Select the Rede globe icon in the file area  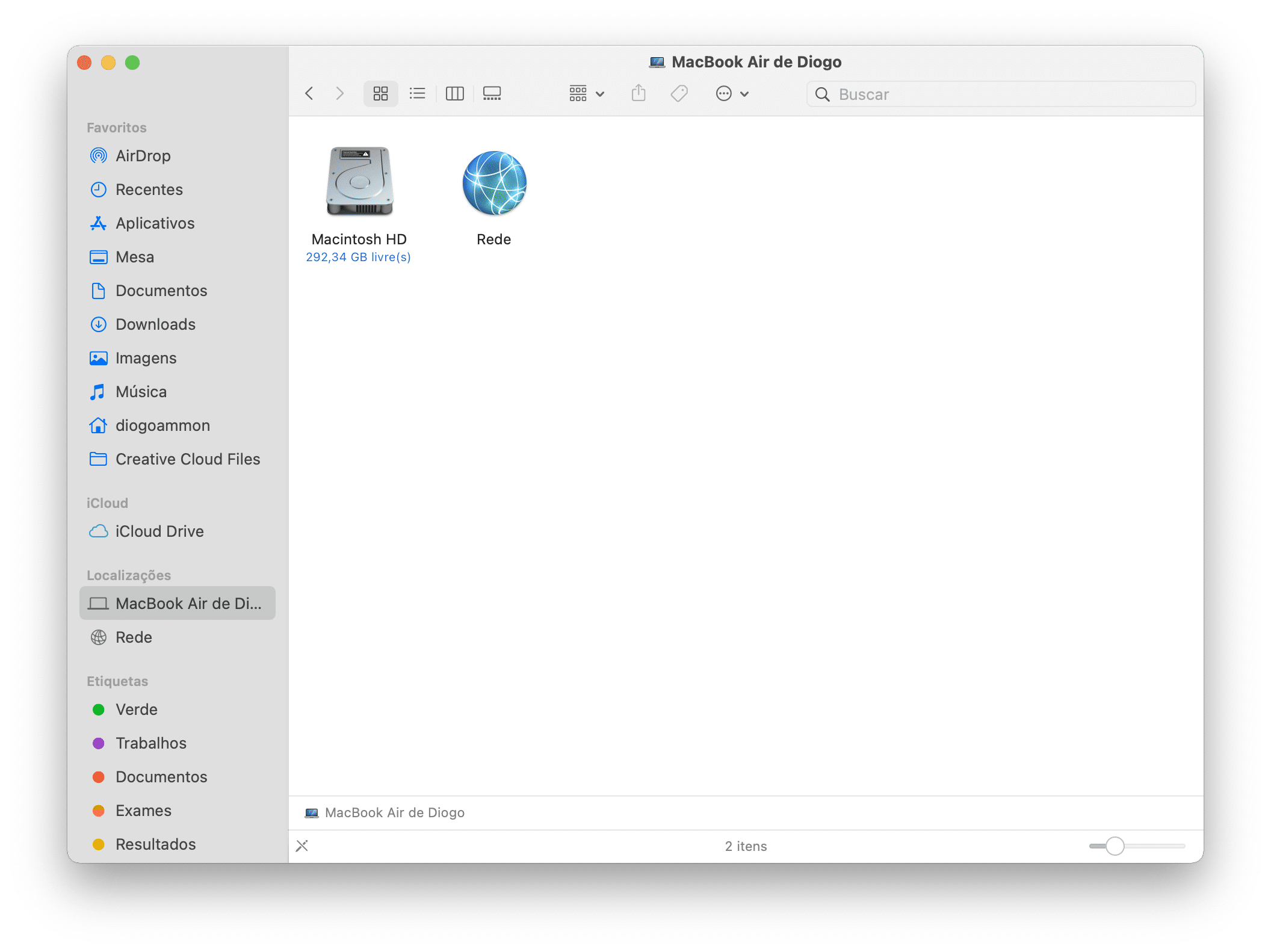point(494,183)
